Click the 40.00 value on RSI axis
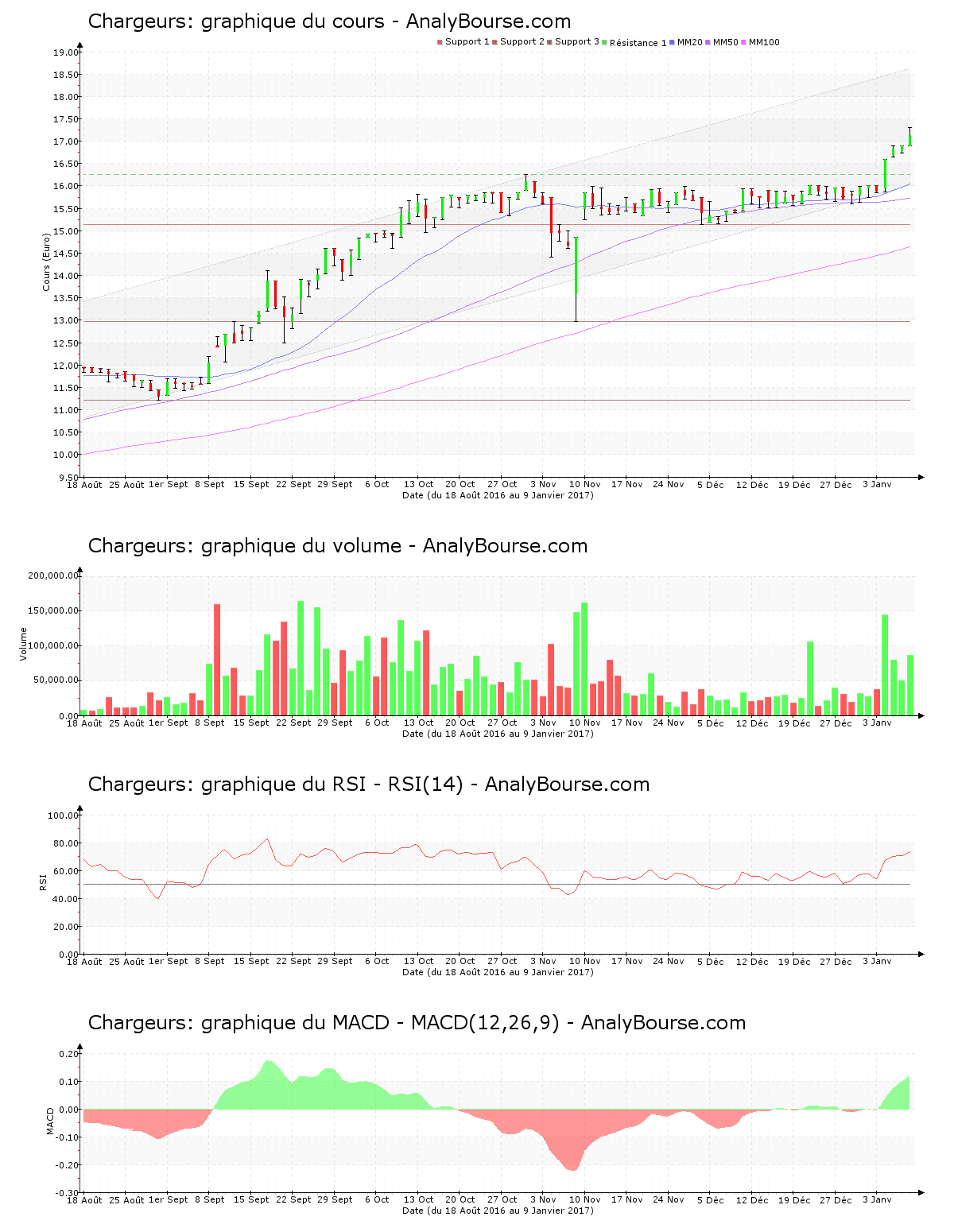This screenshot has height=1232, width=954. pos(65,899)
